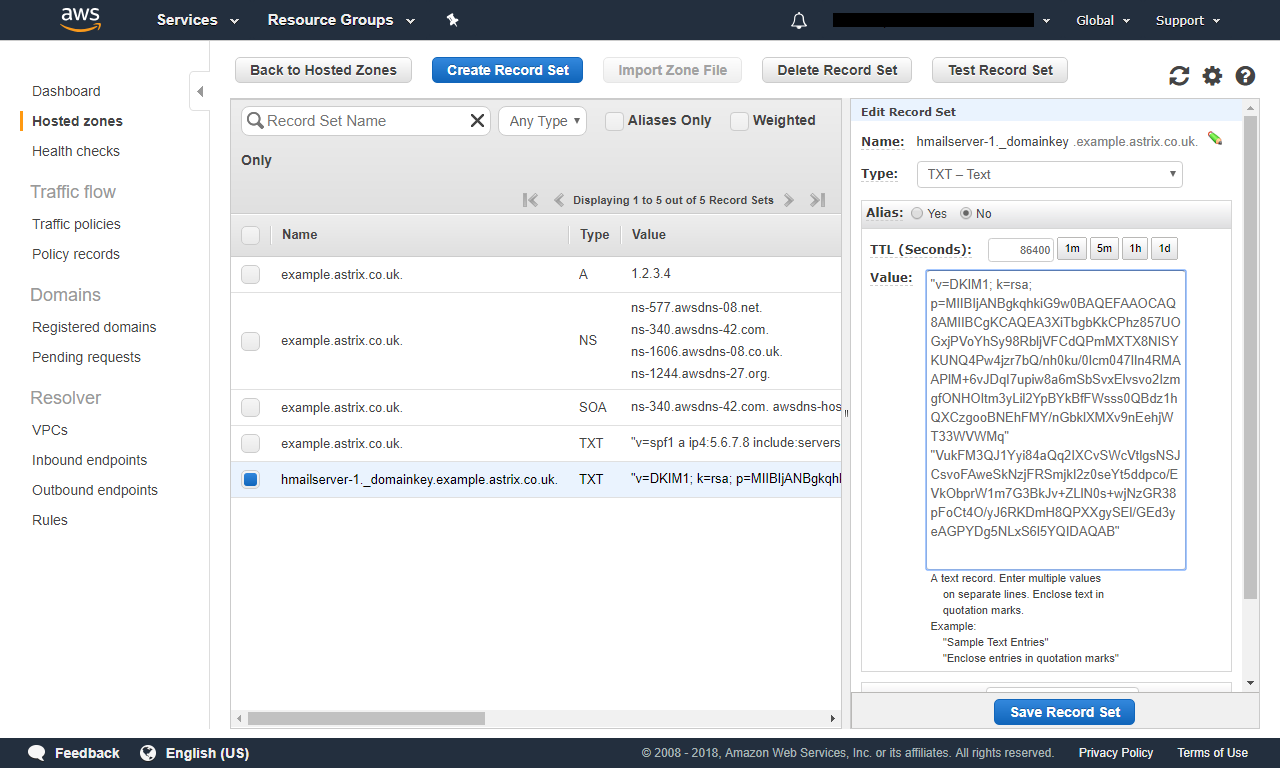
Task: Click the horizontal scrollbar of record list
Action: coord(366,718)
